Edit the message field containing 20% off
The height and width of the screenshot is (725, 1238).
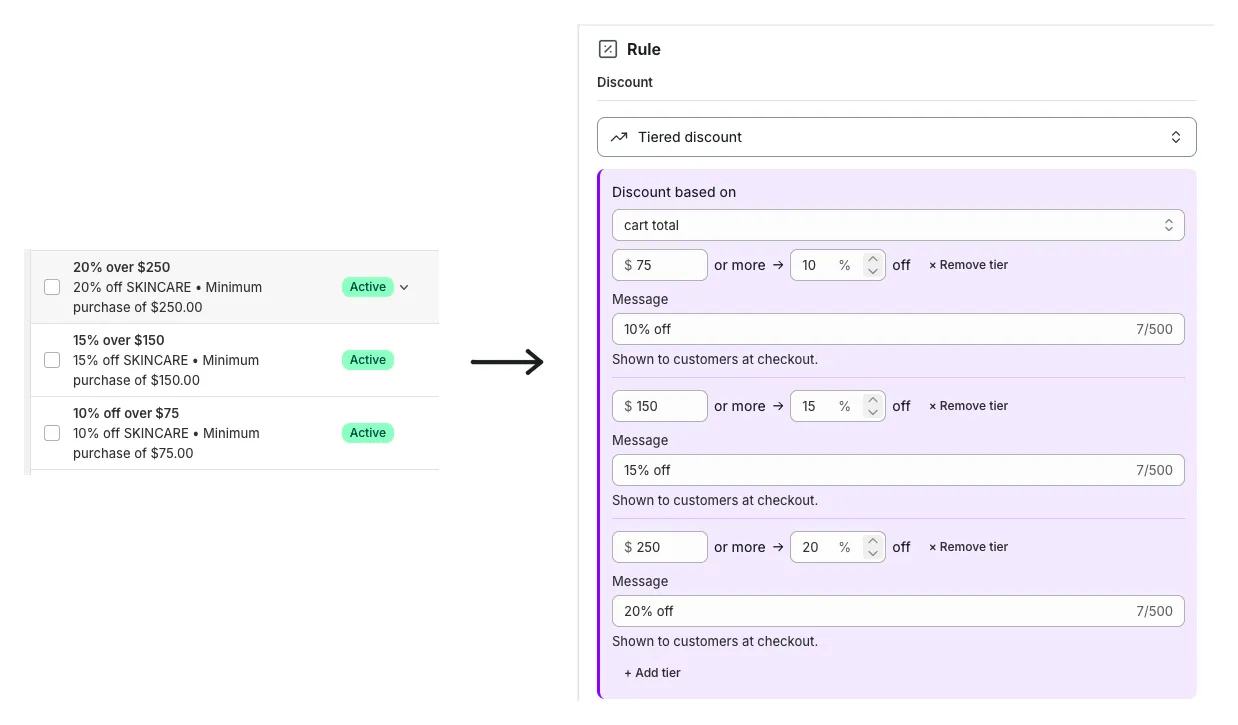coord(898,611)
